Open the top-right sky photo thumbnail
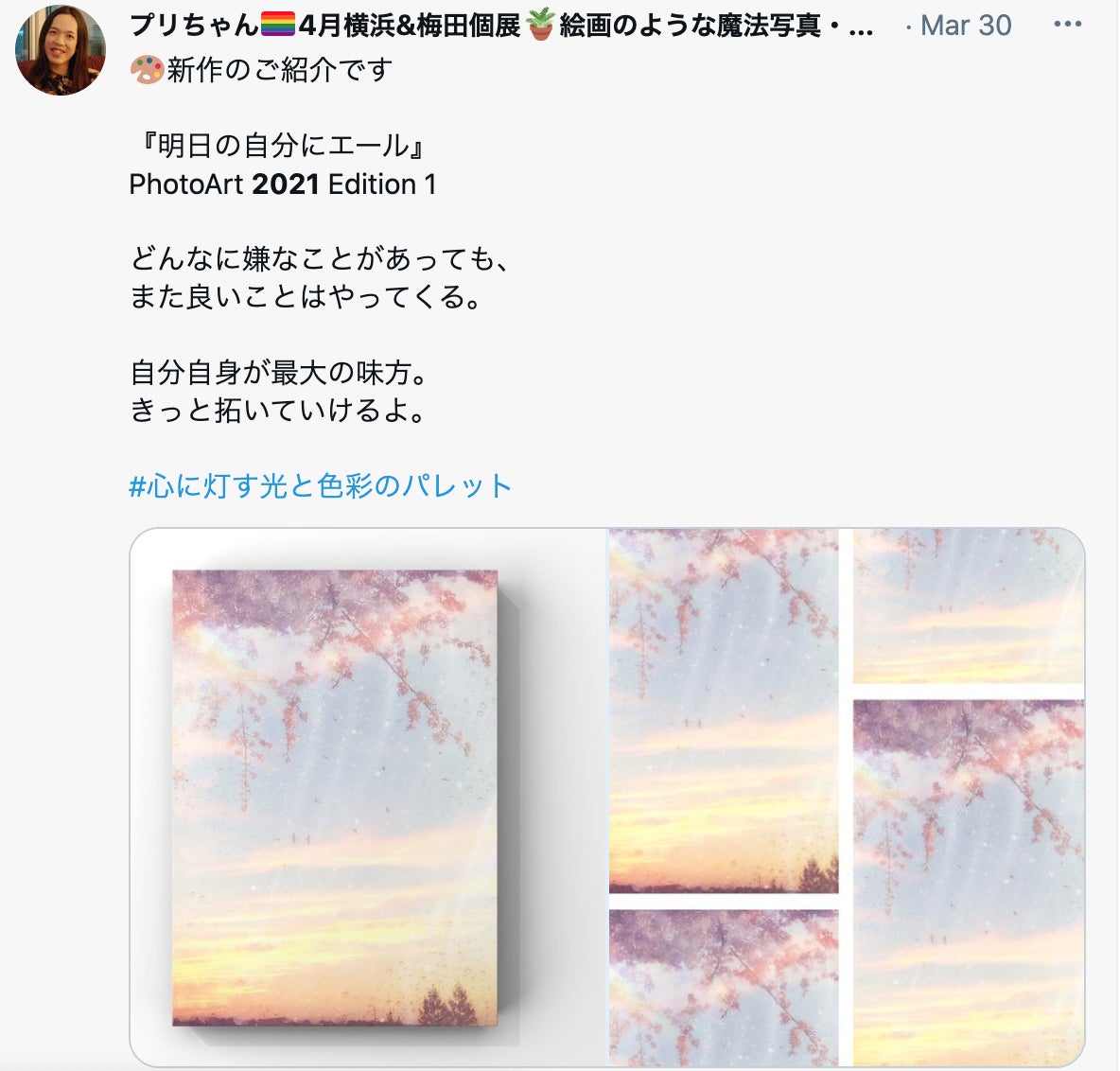 tap(970, 606)
